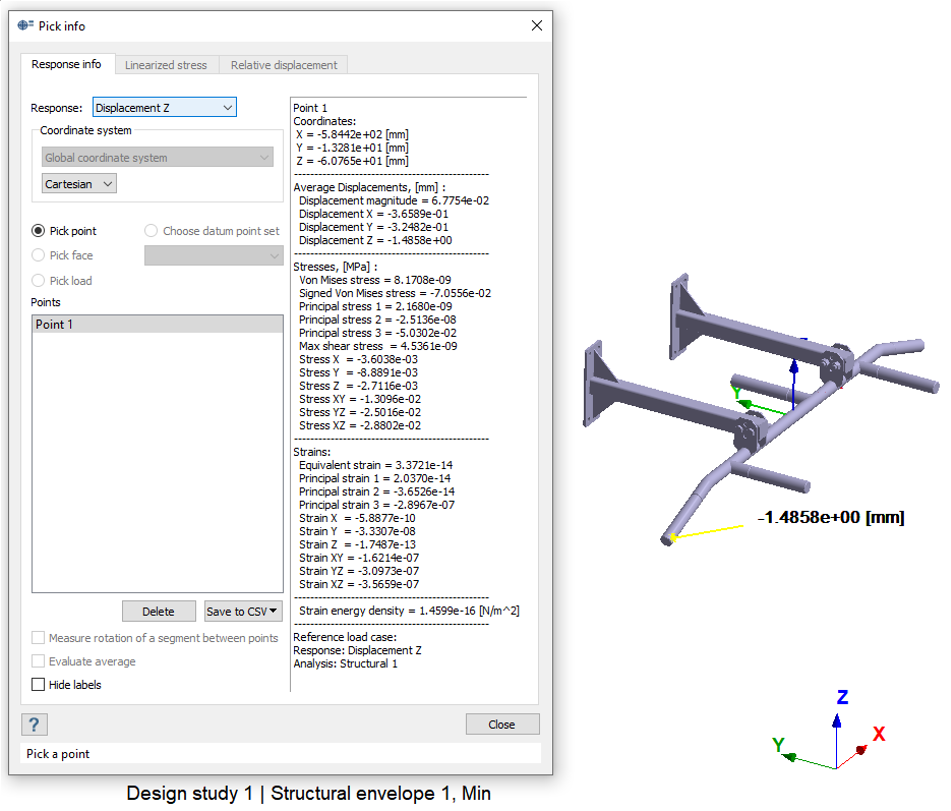Open the Response info tab
Screen dimensions: 951x811
(x=66, y=65)
